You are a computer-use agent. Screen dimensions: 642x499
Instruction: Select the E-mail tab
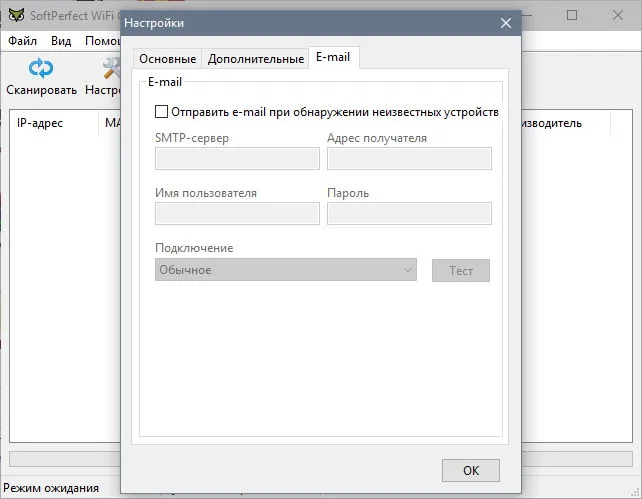coord(333,57)
